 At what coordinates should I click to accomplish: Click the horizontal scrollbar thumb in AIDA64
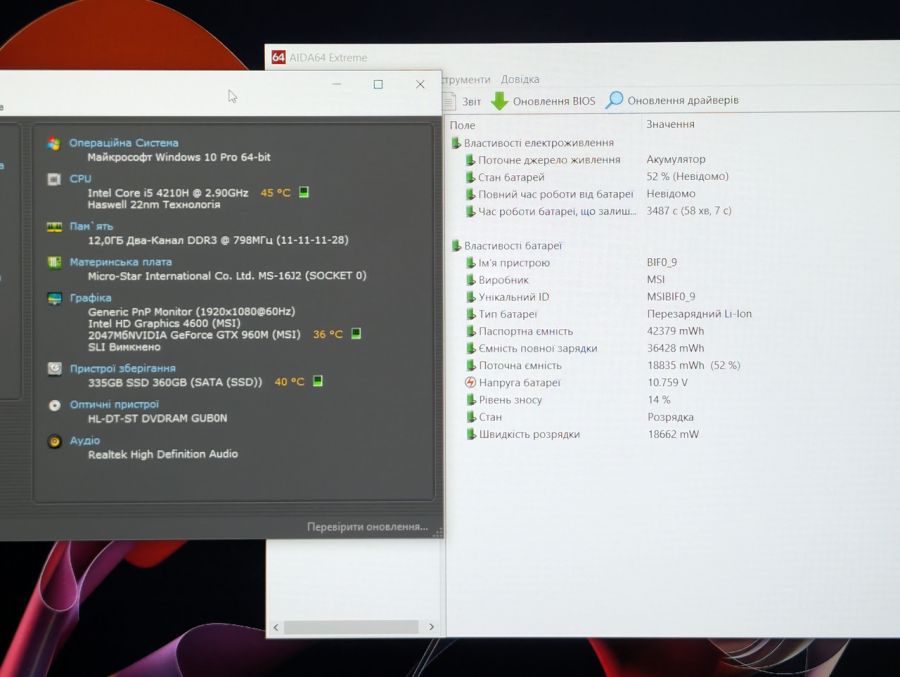coord(351,627)
